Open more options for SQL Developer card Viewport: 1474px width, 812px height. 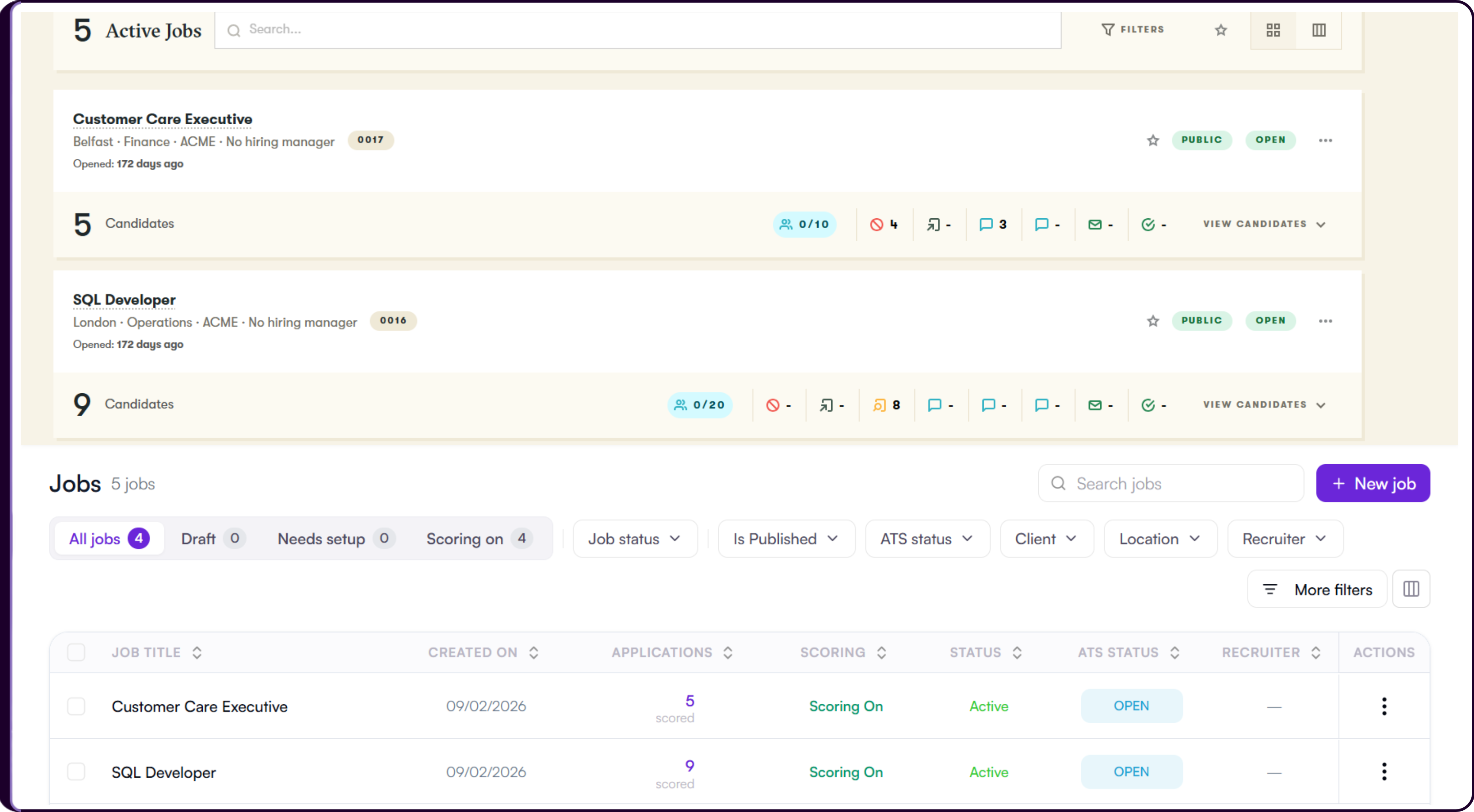point(1325,321)
